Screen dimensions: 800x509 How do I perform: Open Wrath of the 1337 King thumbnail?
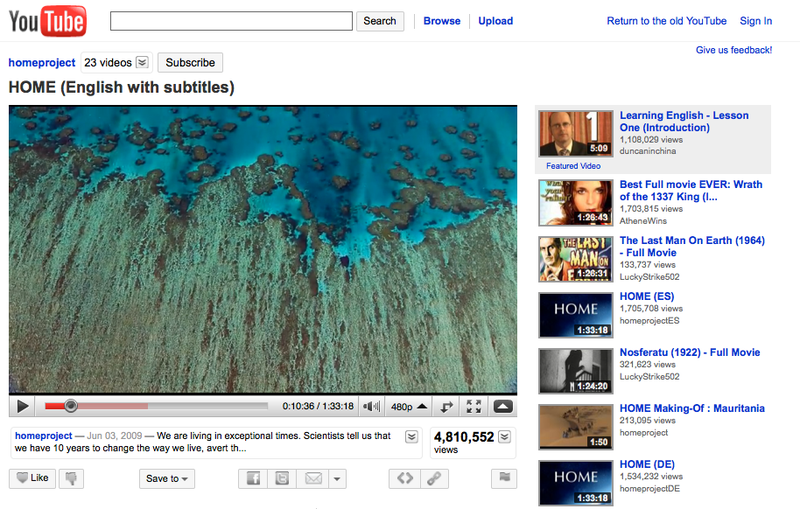click(576, 203)
